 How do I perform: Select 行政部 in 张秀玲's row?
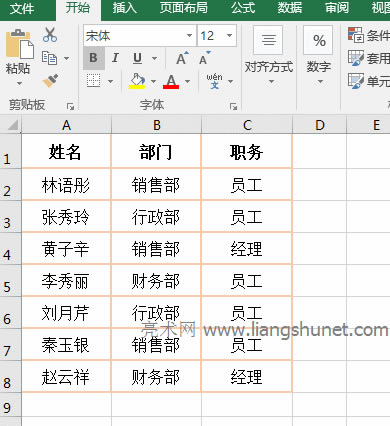tap(156, 216)
